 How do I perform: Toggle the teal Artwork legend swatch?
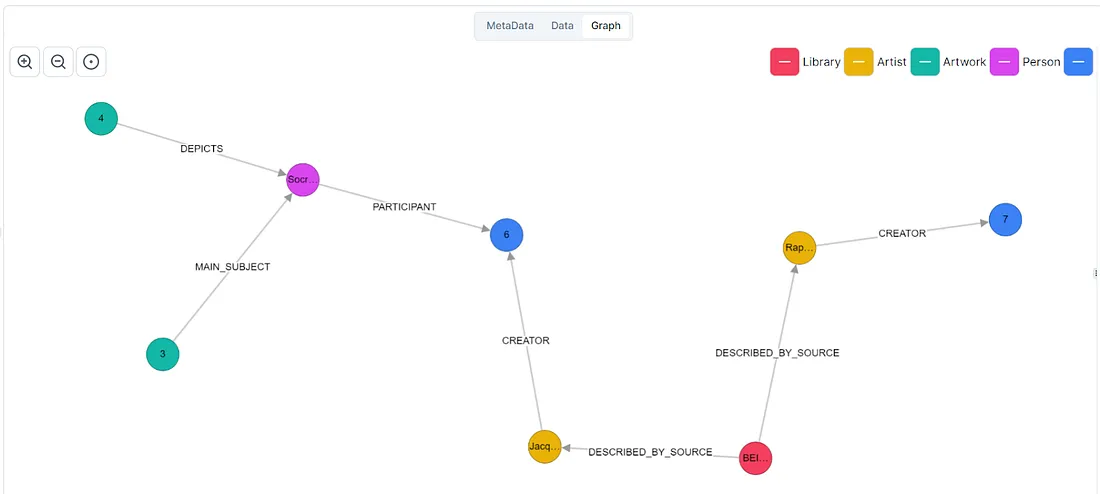click(925, 62)
